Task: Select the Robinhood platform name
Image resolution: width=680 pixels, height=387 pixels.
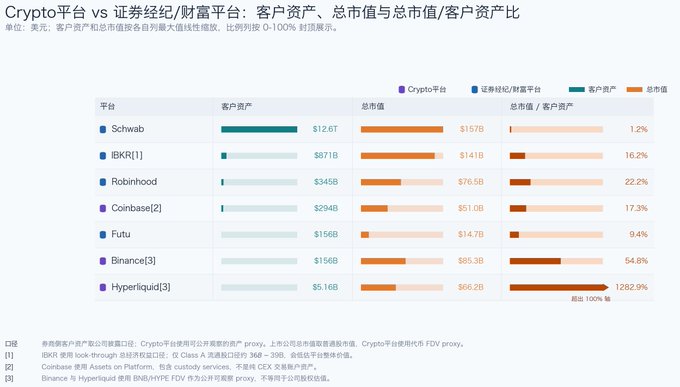Action: (x=134, y=182)
